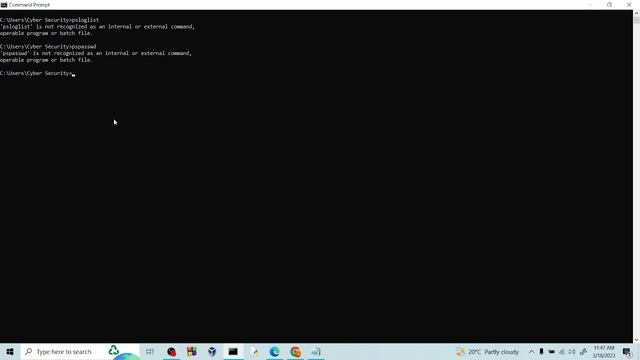Close the Command Prompt window
The height and width of the screenshot is (360, 640).
(629, 5)
